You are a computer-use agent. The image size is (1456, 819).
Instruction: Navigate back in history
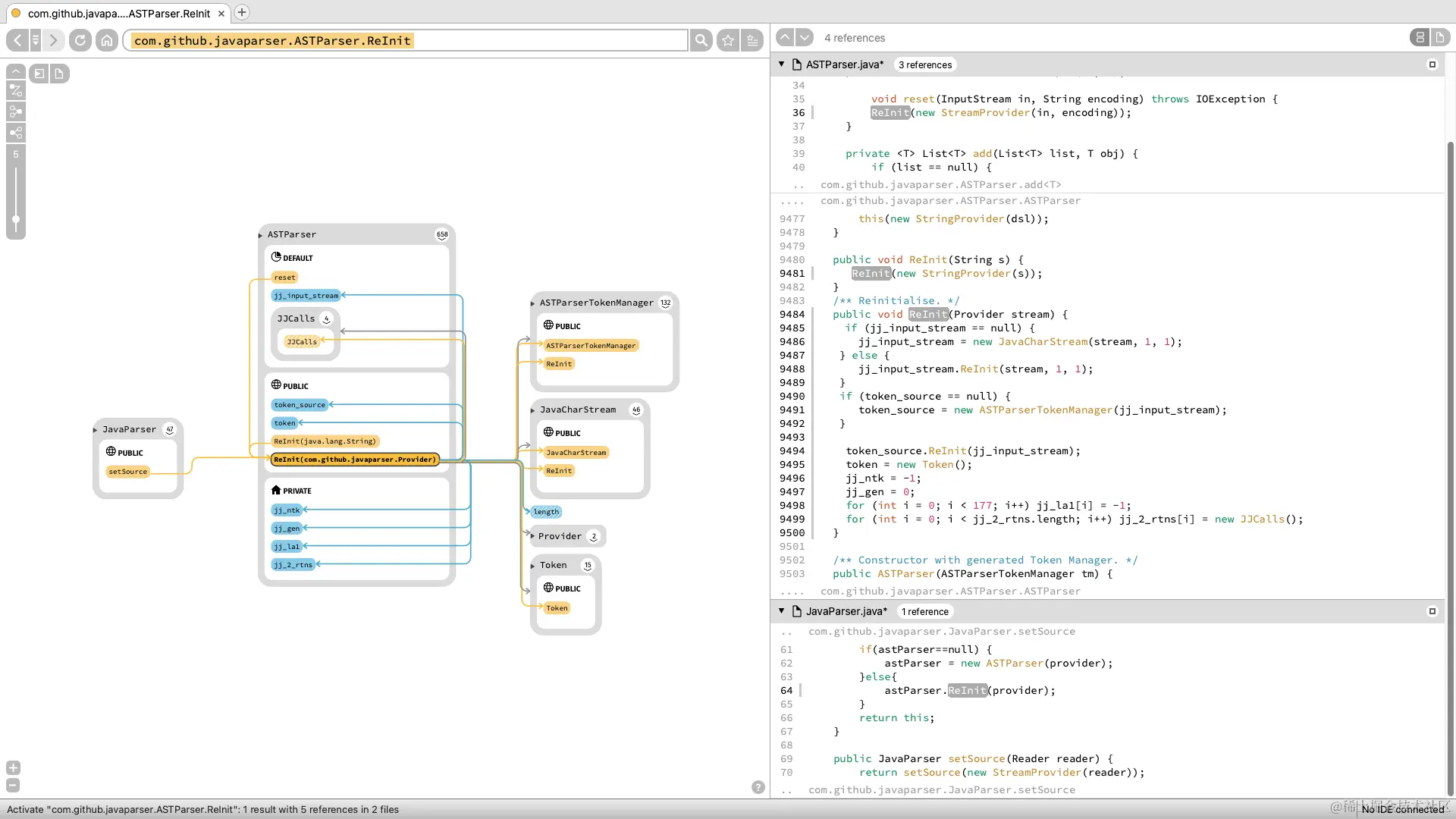(x=17, y=40)
